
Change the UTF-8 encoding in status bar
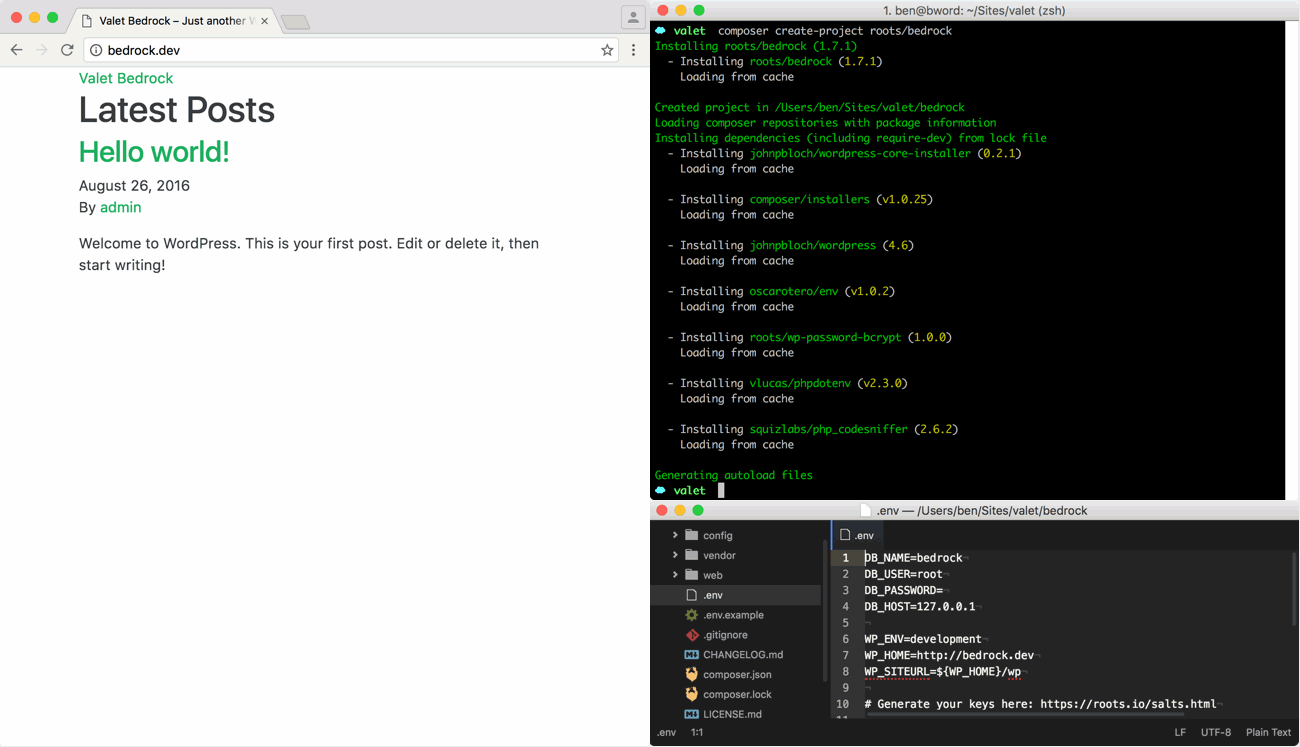click(x=1216, y=733)
